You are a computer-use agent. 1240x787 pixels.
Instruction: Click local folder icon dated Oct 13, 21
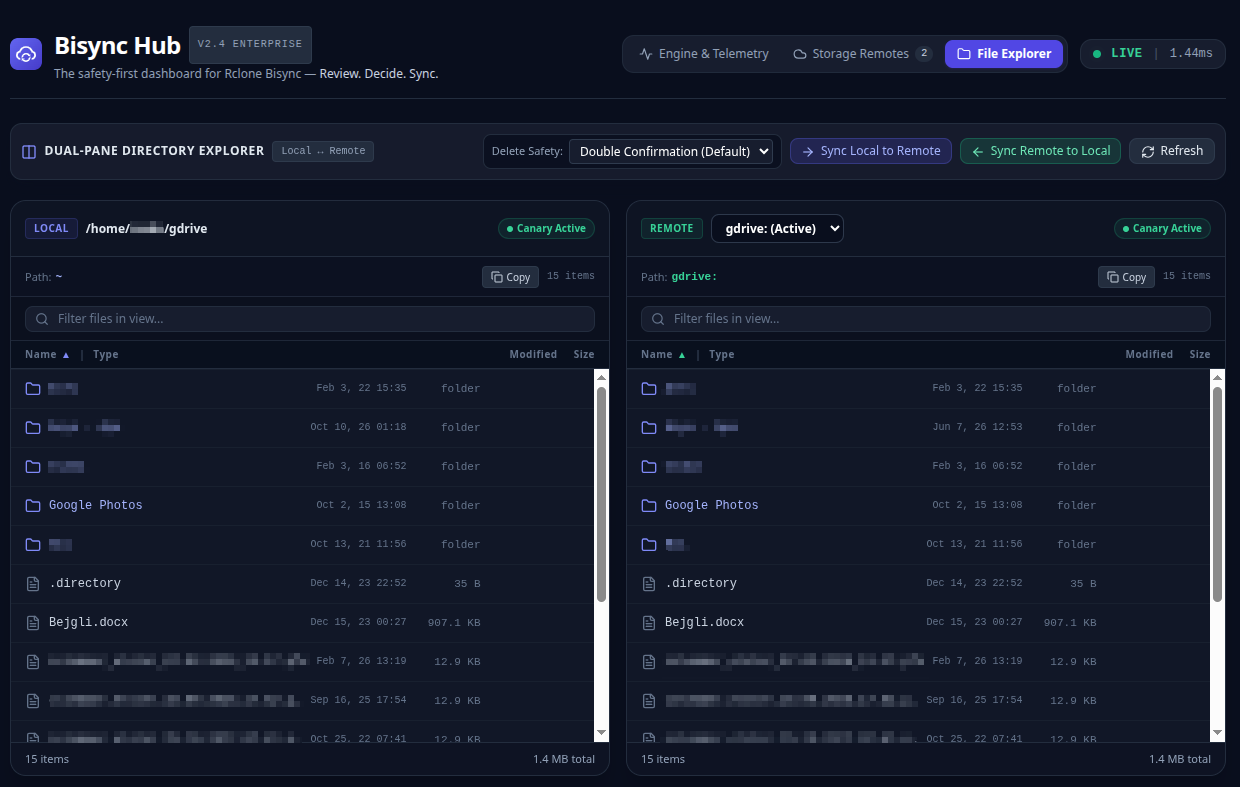[33, 544]
